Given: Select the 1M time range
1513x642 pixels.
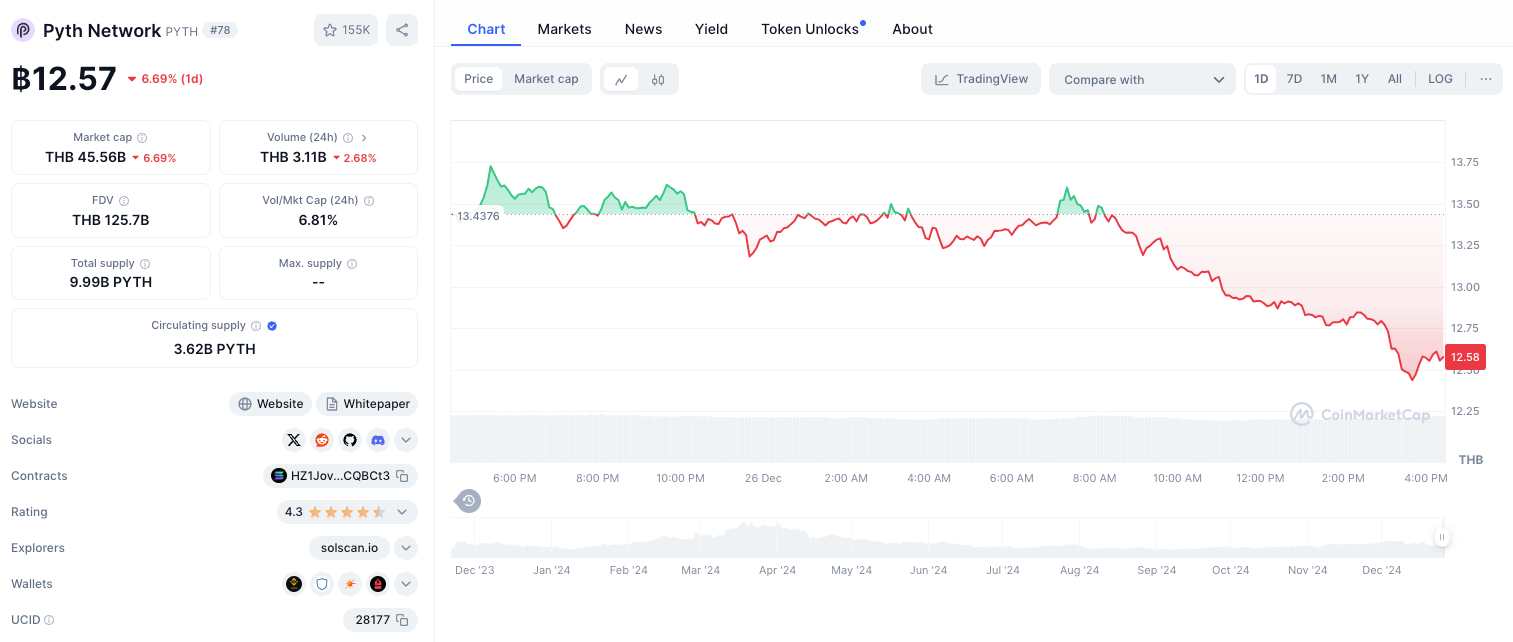Looking at the screenshot, I should tap(1328, 79).
